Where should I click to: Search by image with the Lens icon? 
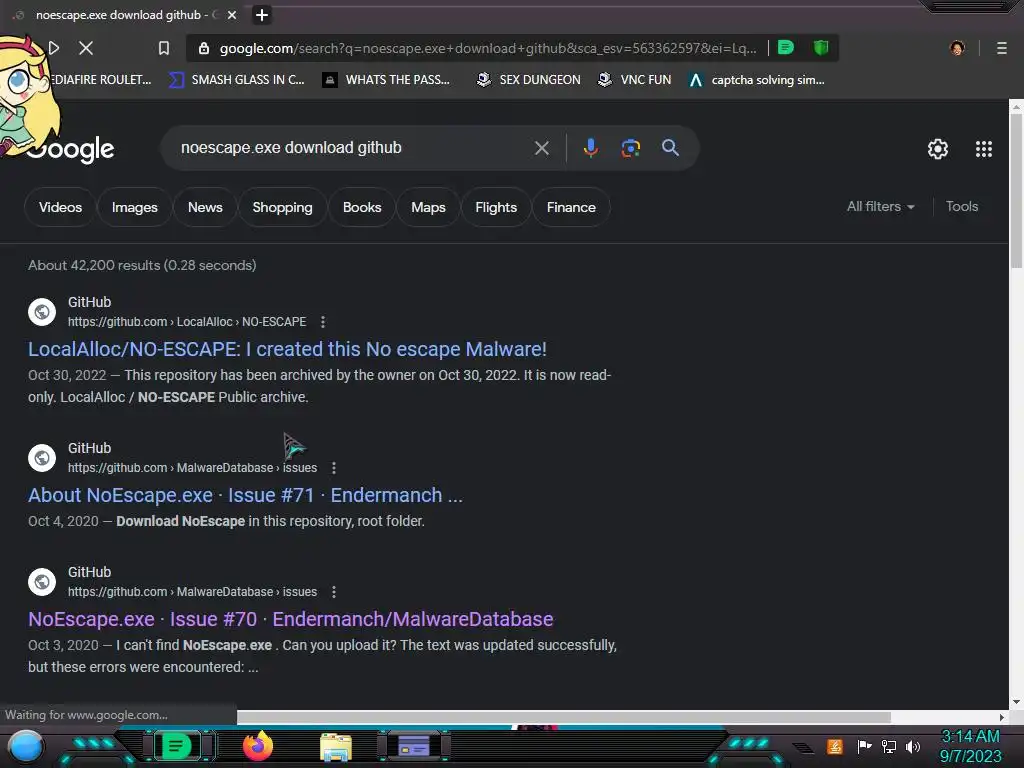click(x=630, y=148)
